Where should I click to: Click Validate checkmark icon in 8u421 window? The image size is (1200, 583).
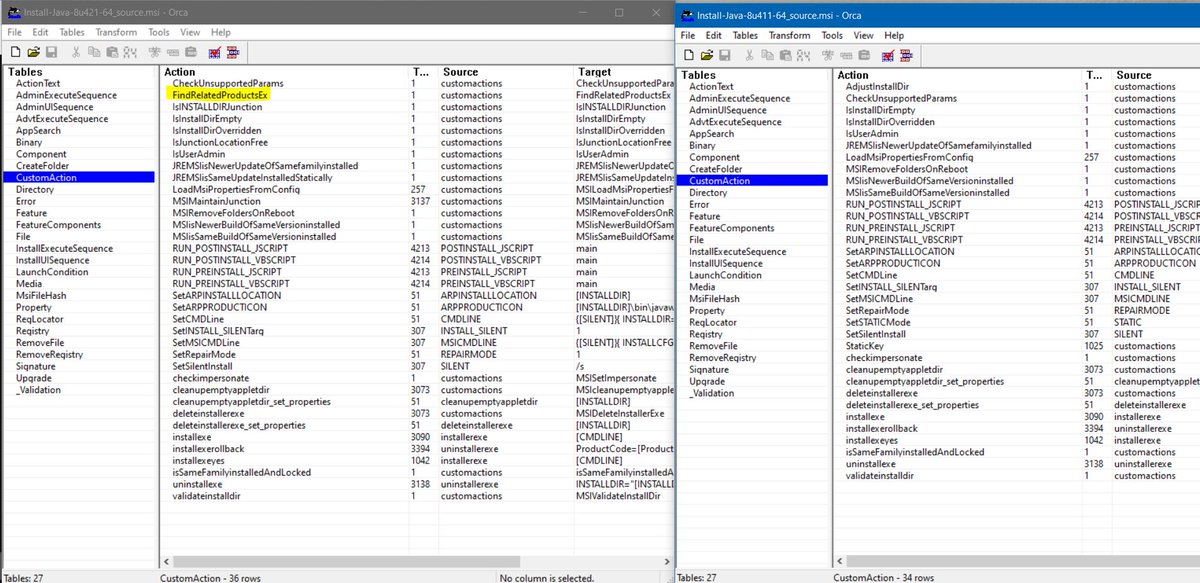(x=214, y=51)
